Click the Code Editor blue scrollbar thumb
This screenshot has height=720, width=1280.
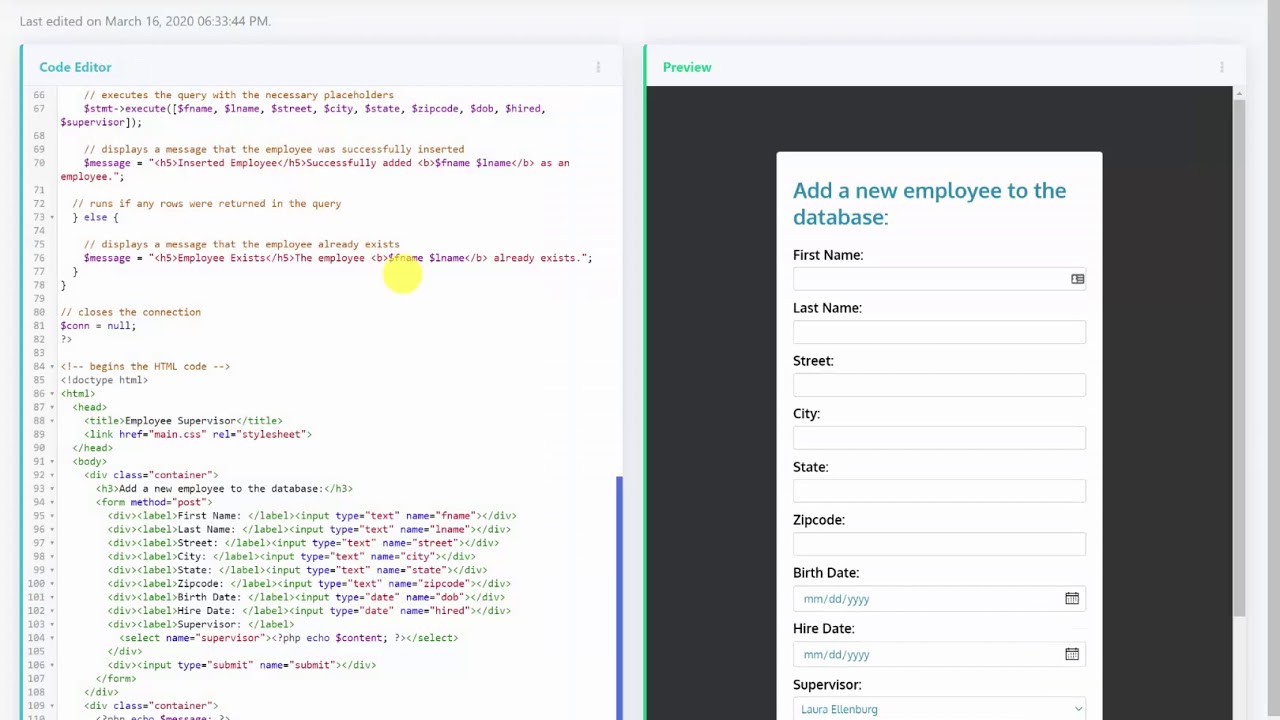pos(619,598)
